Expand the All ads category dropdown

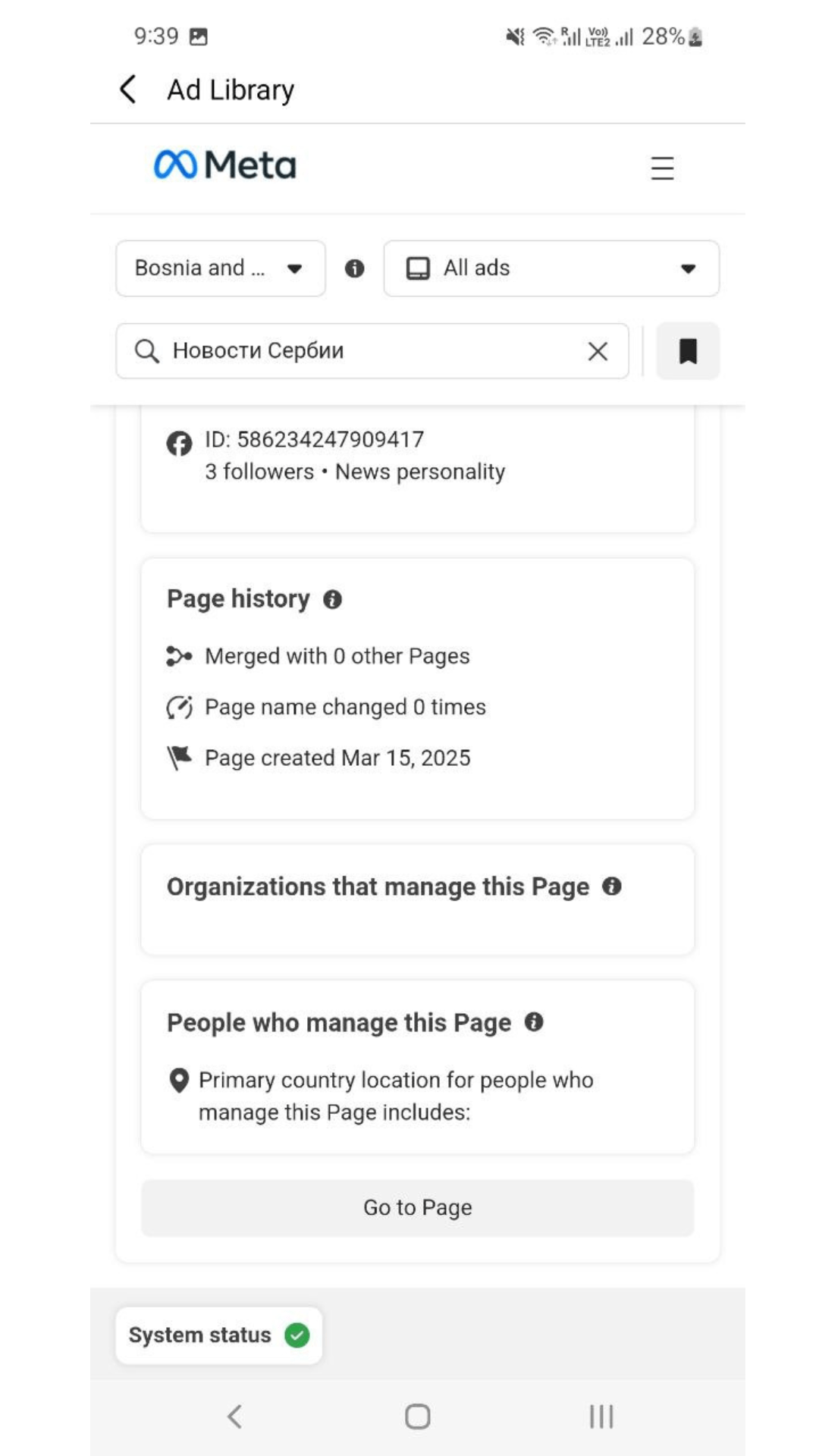(551, 268)
